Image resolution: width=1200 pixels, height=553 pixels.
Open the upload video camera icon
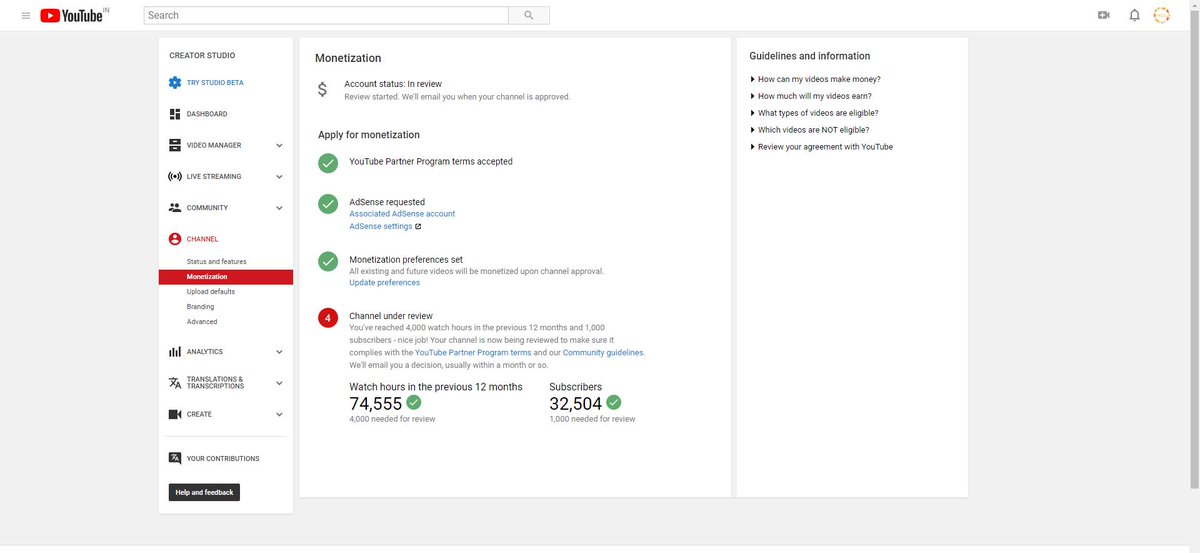click(x=1104, y=15)
